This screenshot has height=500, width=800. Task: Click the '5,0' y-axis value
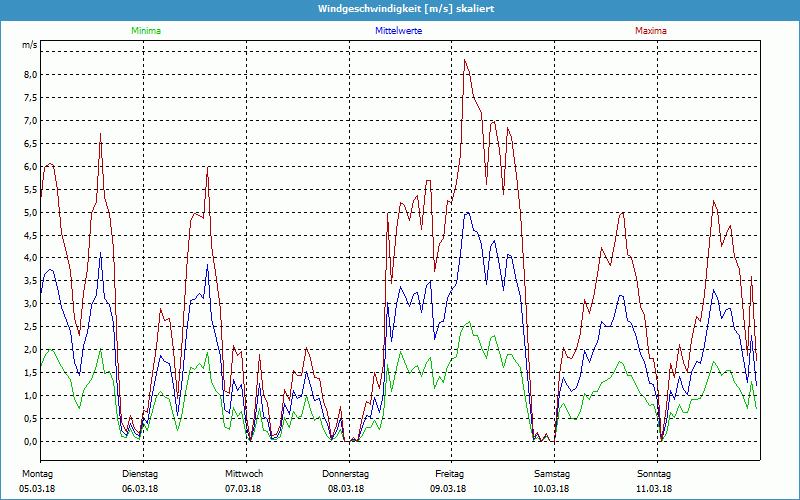click(x=30, y=212)
